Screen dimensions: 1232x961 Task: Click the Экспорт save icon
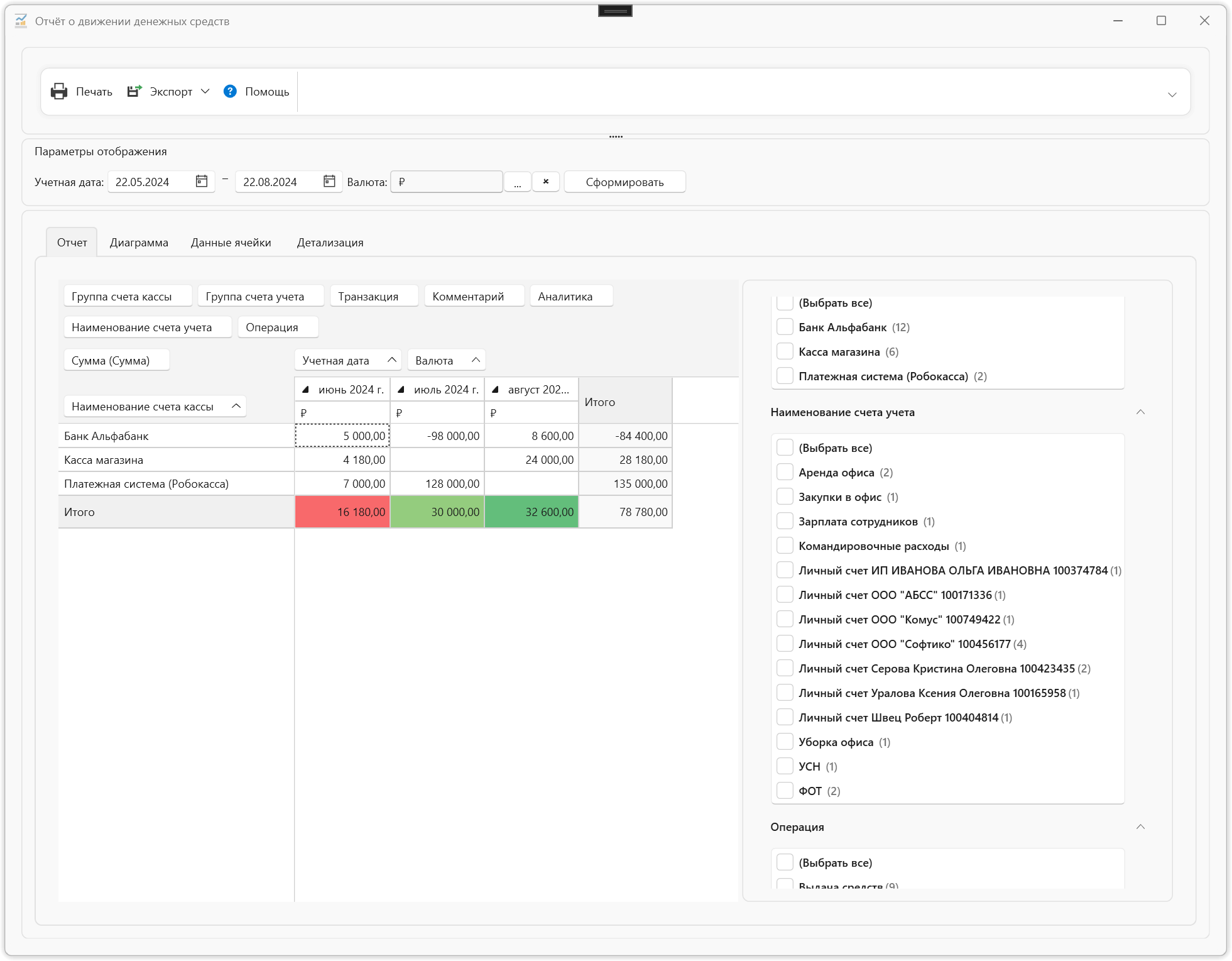134,91
